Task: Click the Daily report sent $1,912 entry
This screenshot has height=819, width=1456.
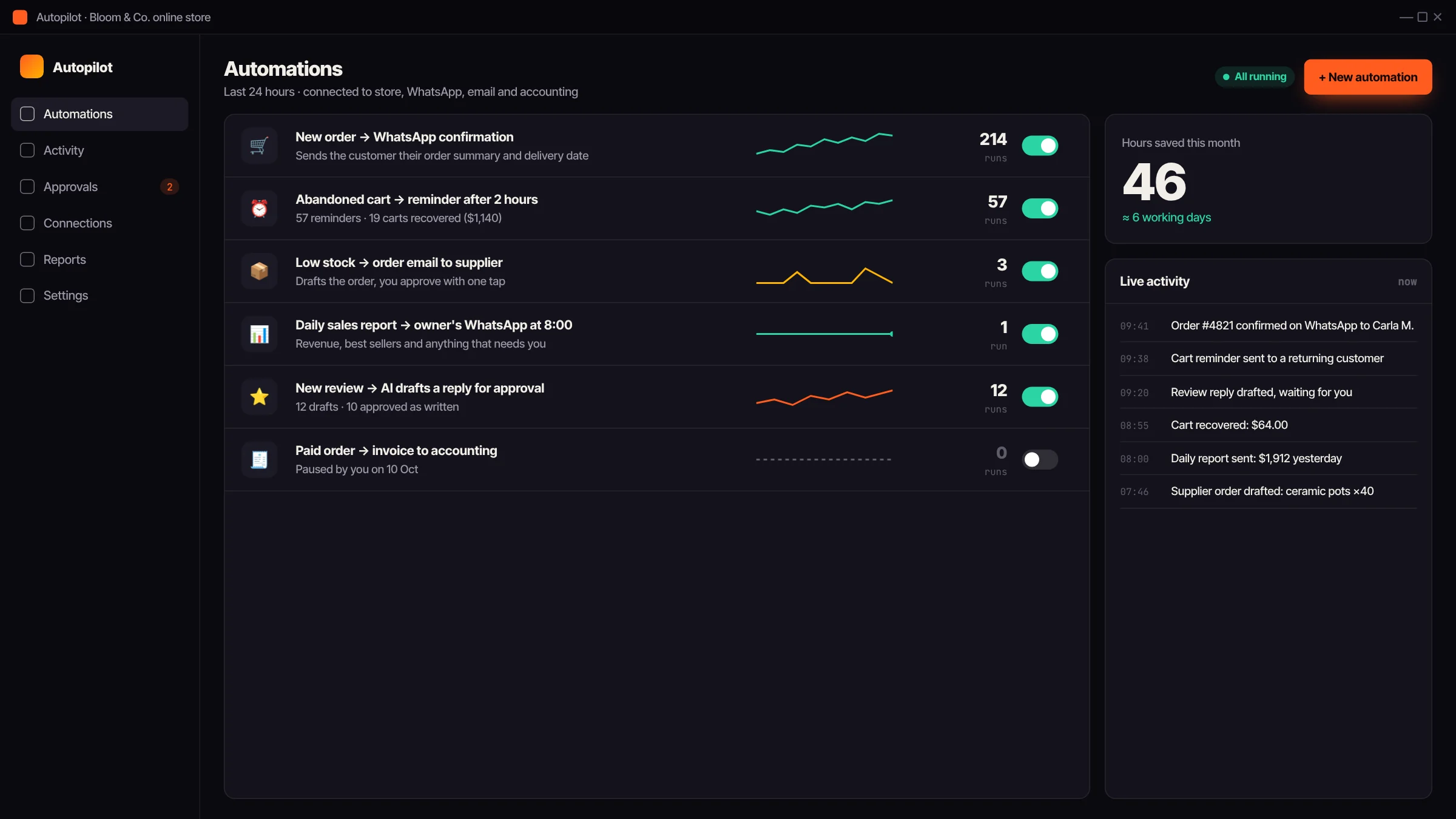Action: 1269,459
